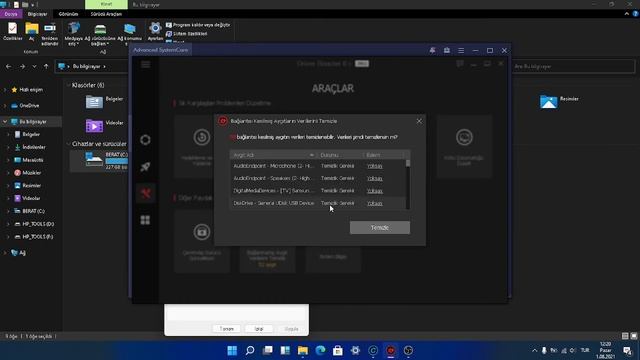The height and width of the screenshot is (360, 640).
Task: Click the Aç folder ribbon icon
Action: pyautogui.click(x=32, y=31)
